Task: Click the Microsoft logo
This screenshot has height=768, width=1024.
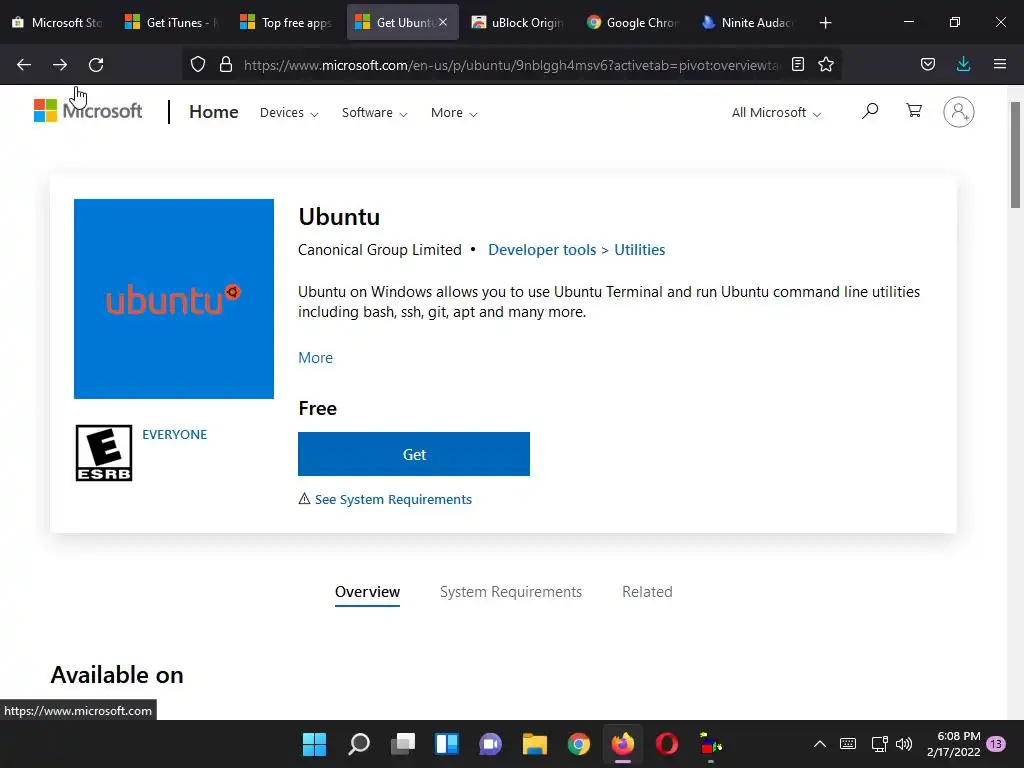Action: click(88, 111)
